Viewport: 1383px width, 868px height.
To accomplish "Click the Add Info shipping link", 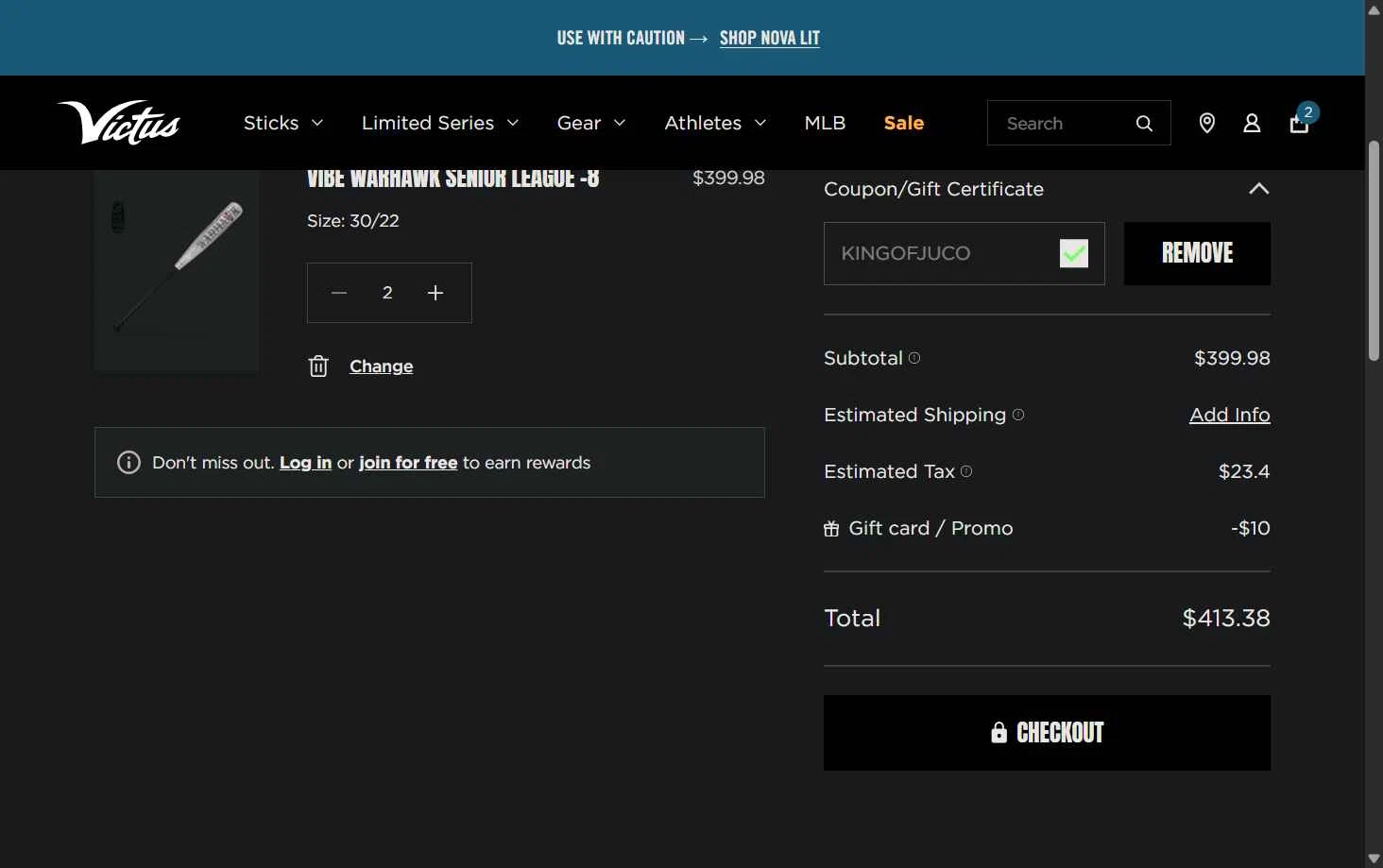I will click(x=1230, y=415).
